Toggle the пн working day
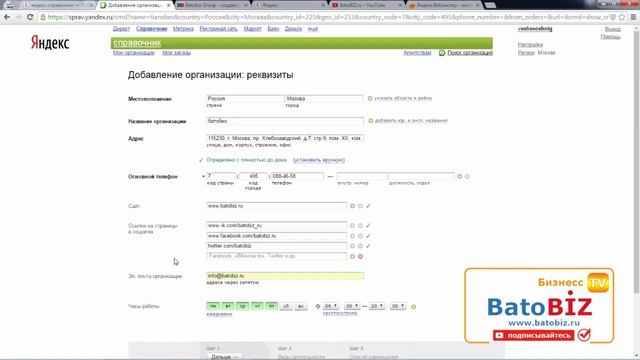640x360 pixels. coord(213,306)
